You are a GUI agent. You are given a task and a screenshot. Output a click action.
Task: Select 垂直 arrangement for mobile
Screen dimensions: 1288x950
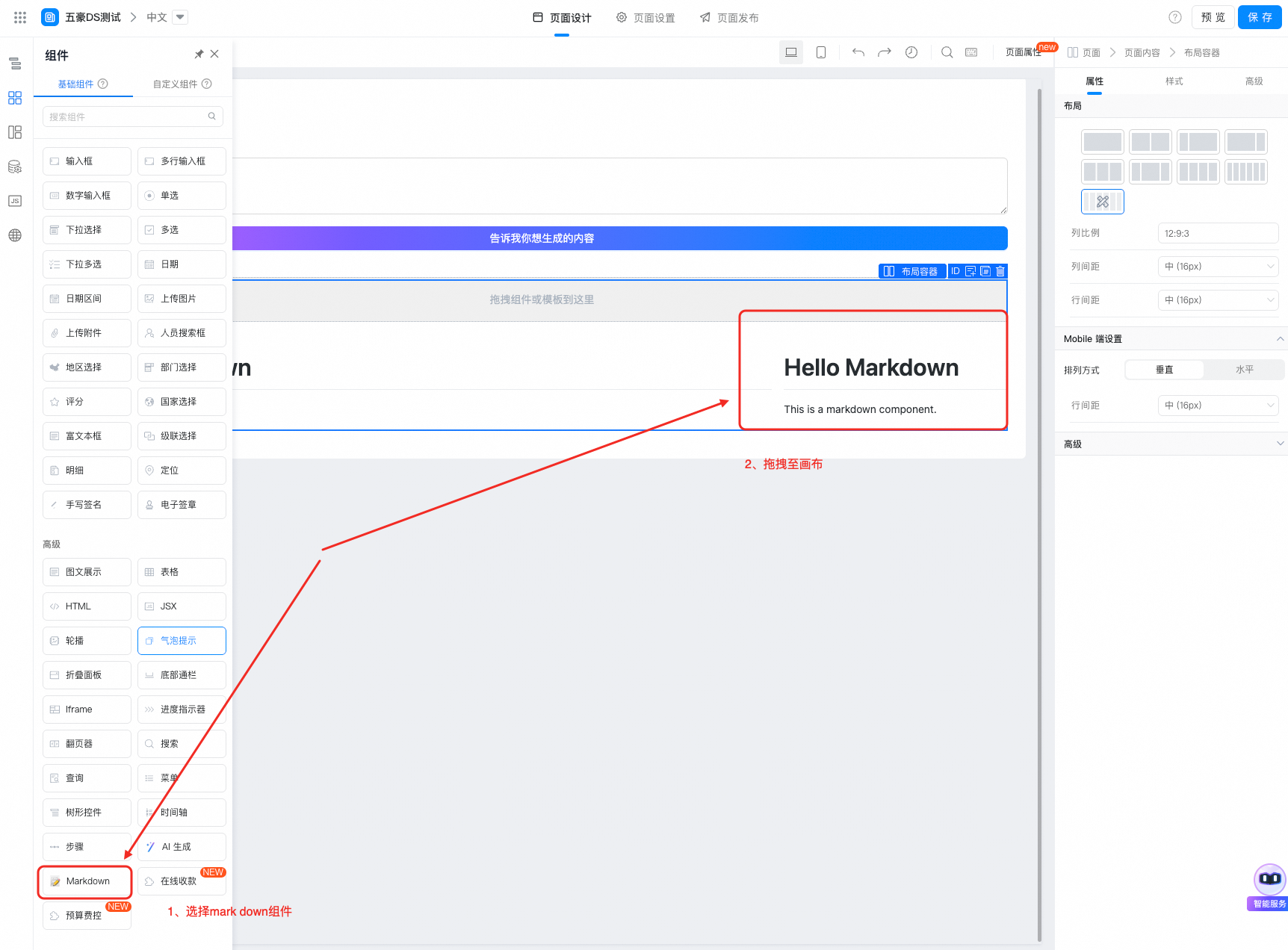pos(1164,370)
